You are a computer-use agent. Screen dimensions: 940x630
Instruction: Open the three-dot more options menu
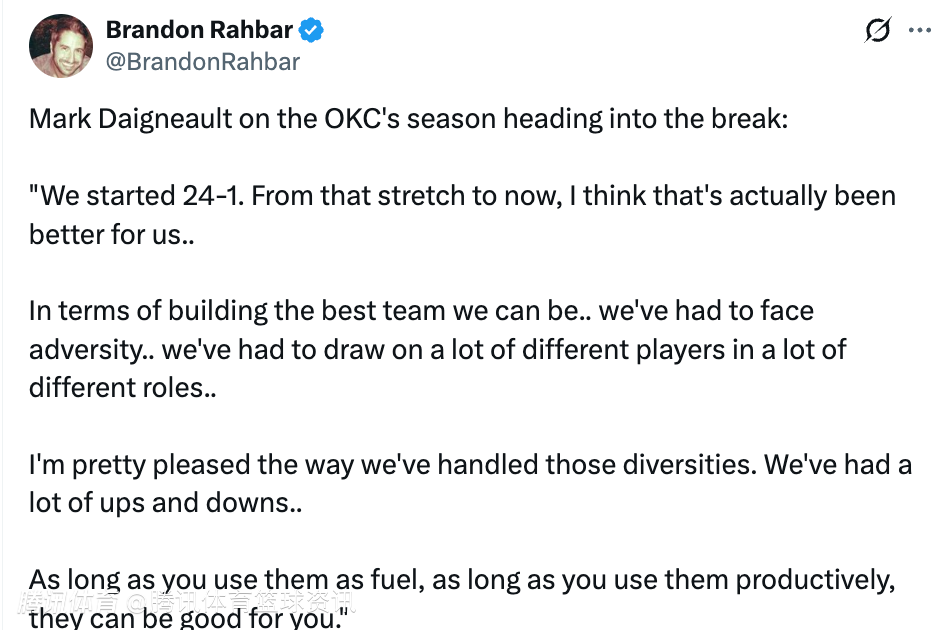coord(919,31)
